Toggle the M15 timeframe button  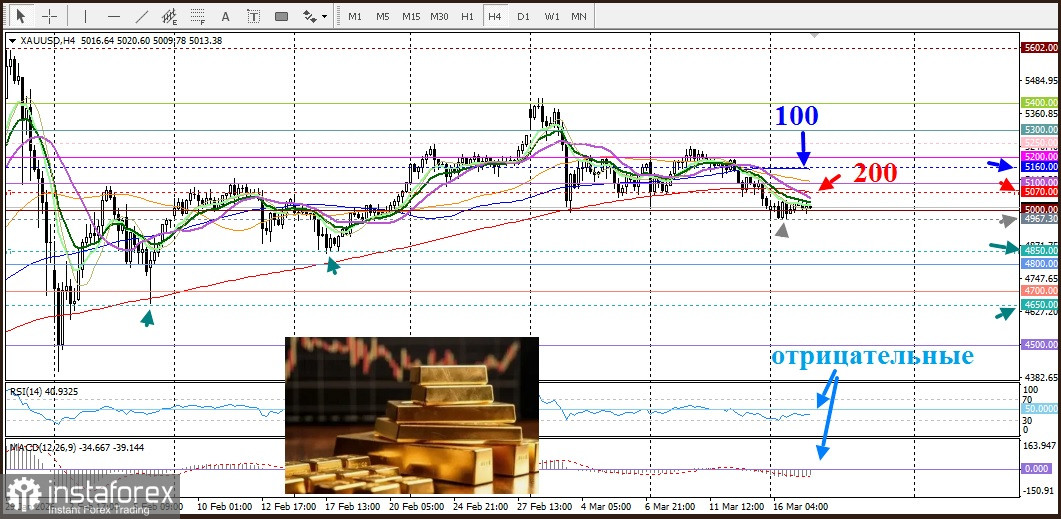click(411, 16)
